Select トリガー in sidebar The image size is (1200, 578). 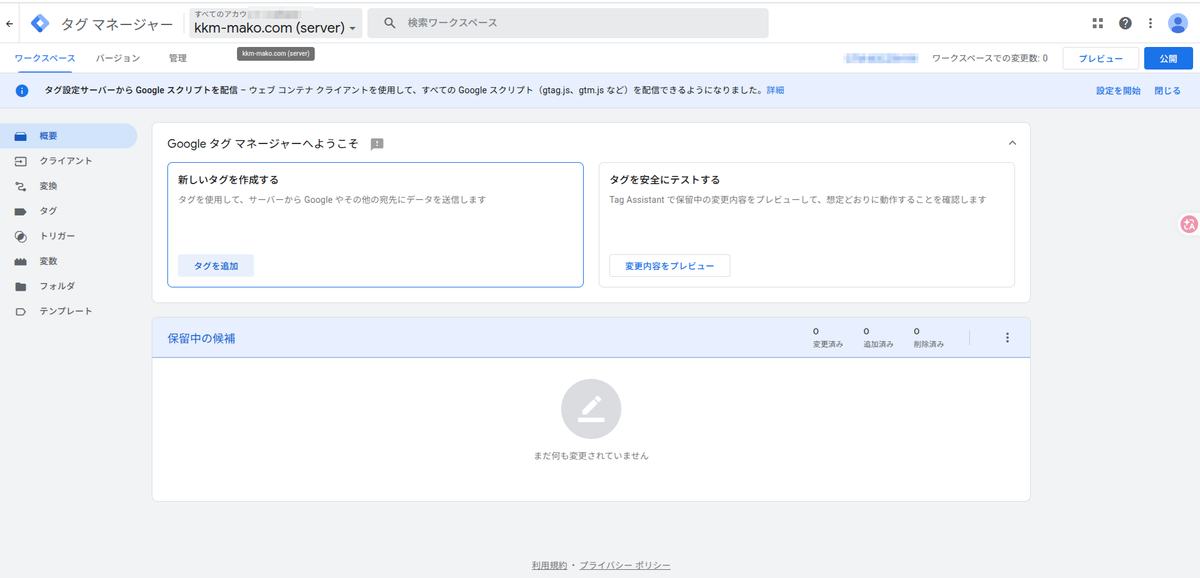[x=68, y=236]
